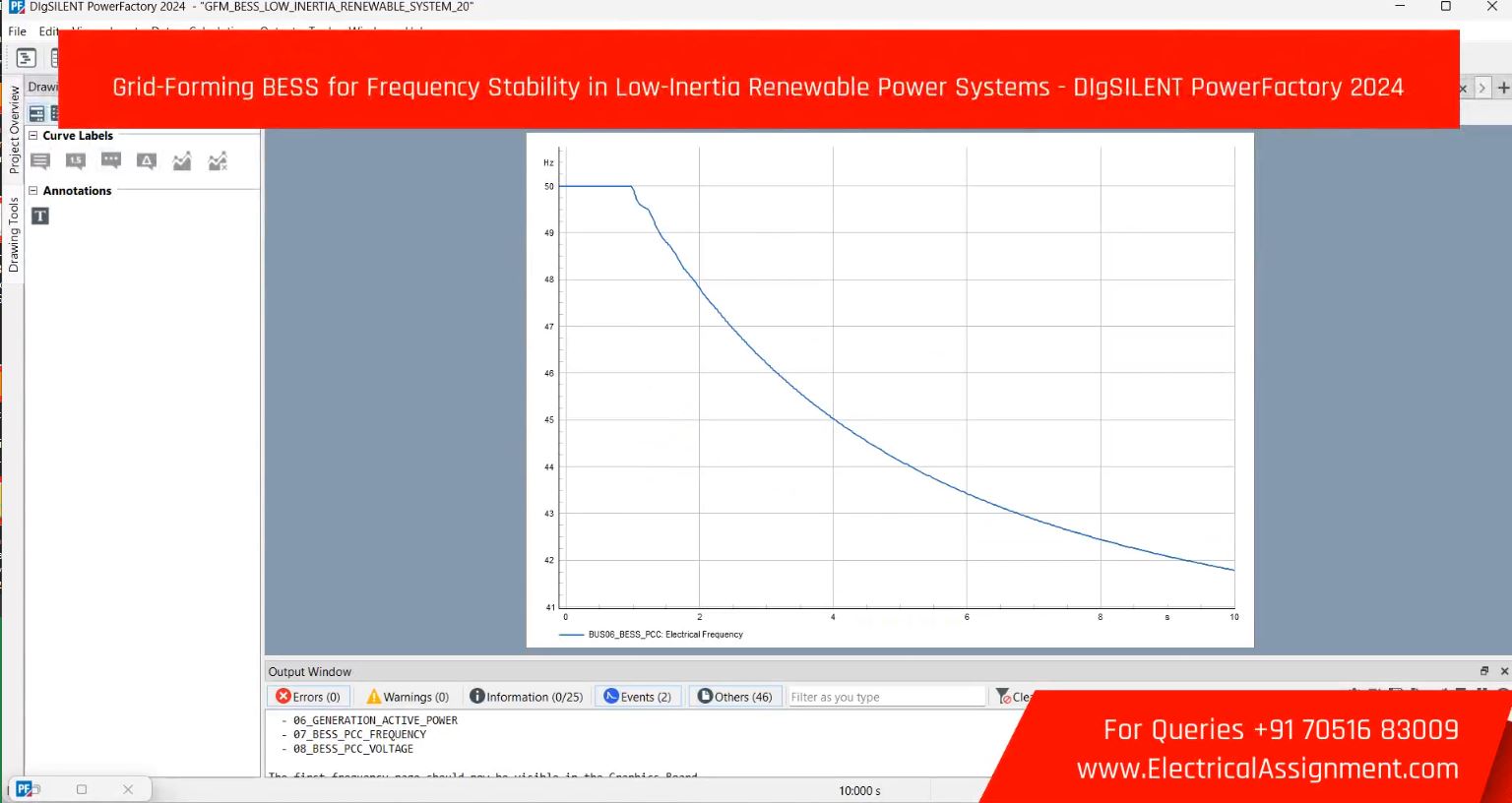Select the curve markers chart icon
Screen dimensions: 1512x803
point(182,161)
